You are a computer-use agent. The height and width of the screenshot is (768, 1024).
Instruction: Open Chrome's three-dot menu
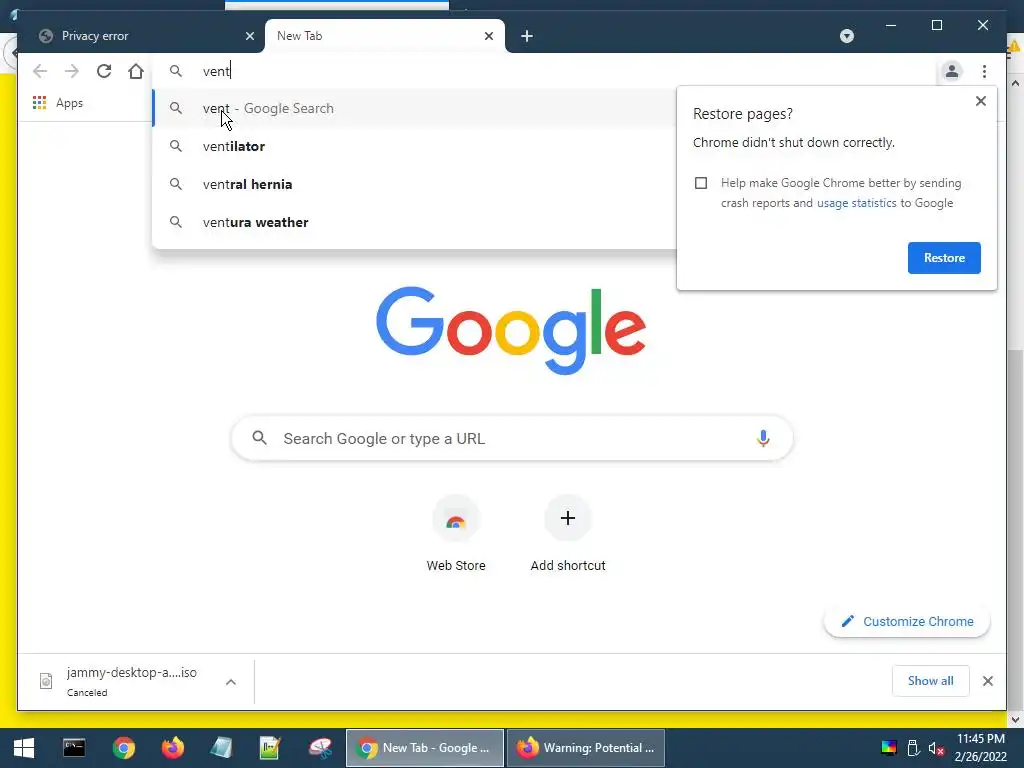(x=984, y=71)
